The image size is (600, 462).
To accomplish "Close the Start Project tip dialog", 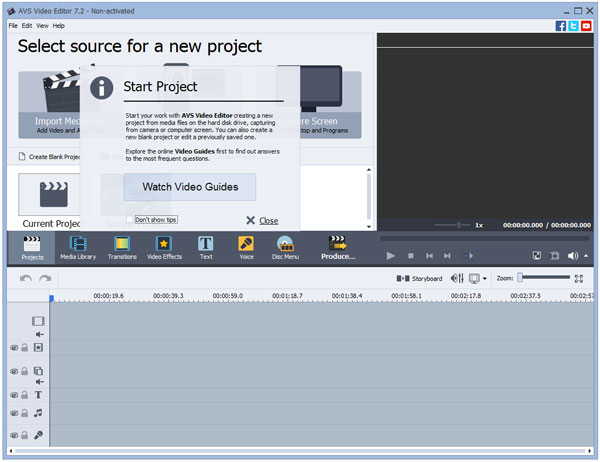I will [262, 220].
